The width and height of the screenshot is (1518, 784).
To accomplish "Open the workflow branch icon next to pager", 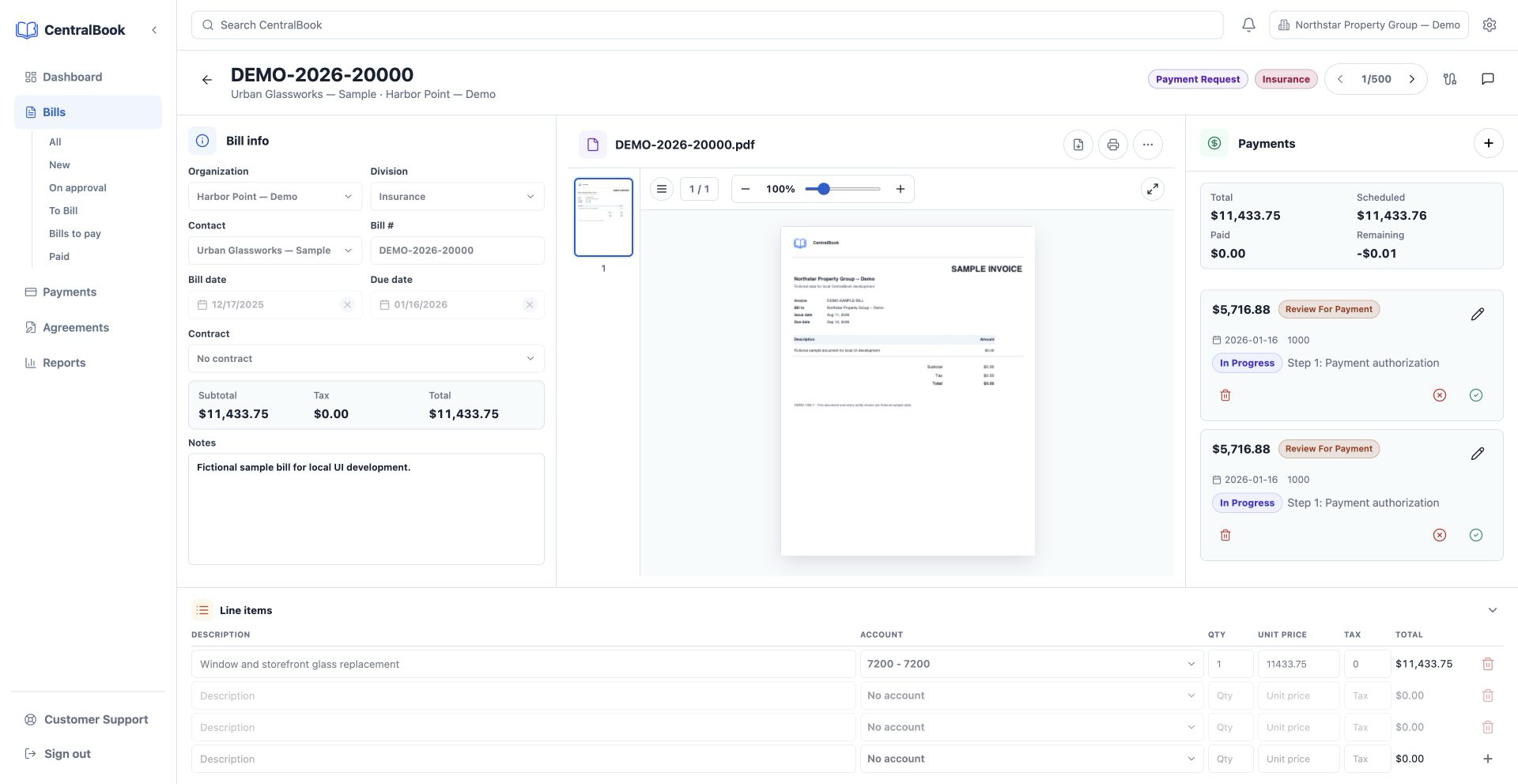I will [1450, 79].
